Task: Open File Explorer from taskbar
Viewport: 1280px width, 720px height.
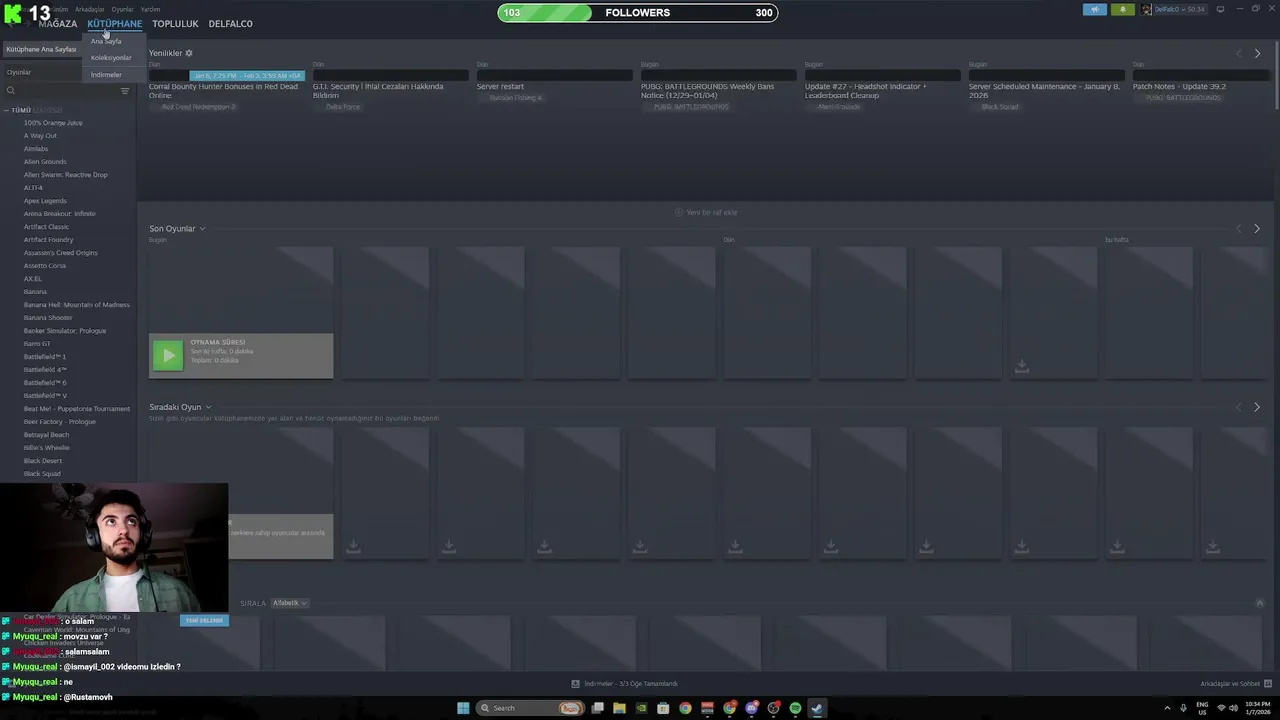Action: (619, 708)
